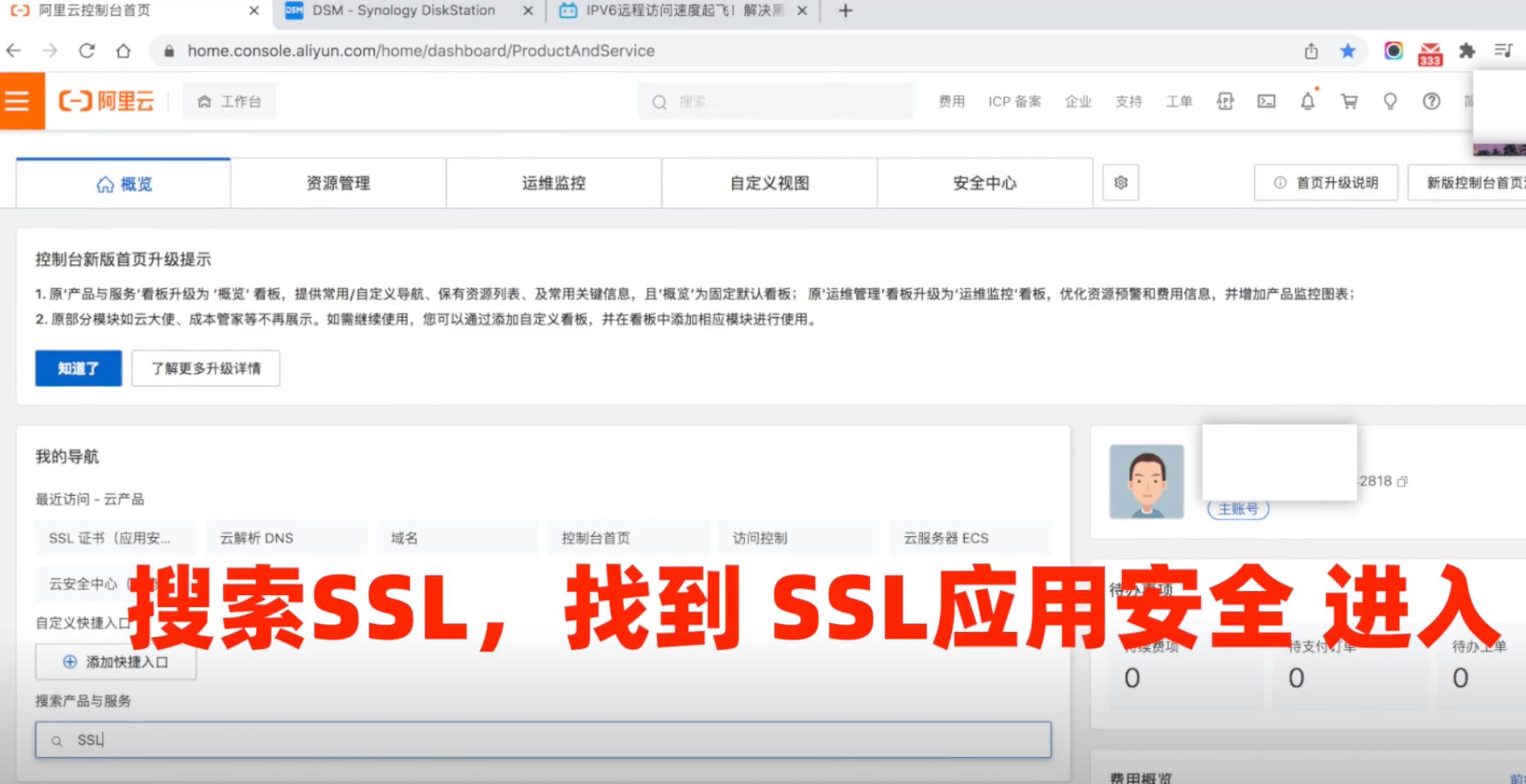Open a new browser tab with plus
Screen dimensions: 1526x784
pyautogui.click(x=845, y=11)
